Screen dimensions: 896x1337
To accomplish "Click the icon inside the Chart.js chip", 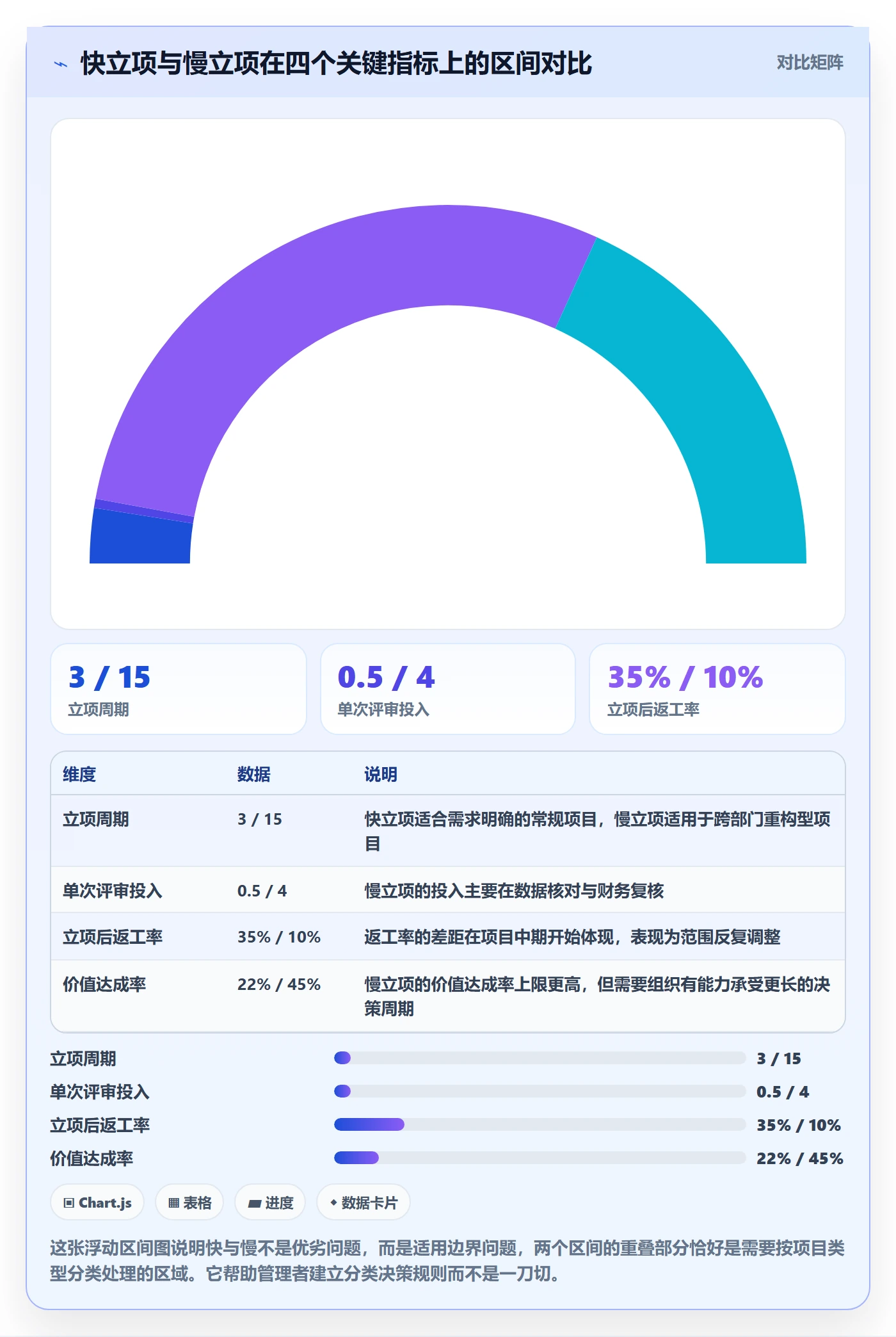I will 69,1203.
